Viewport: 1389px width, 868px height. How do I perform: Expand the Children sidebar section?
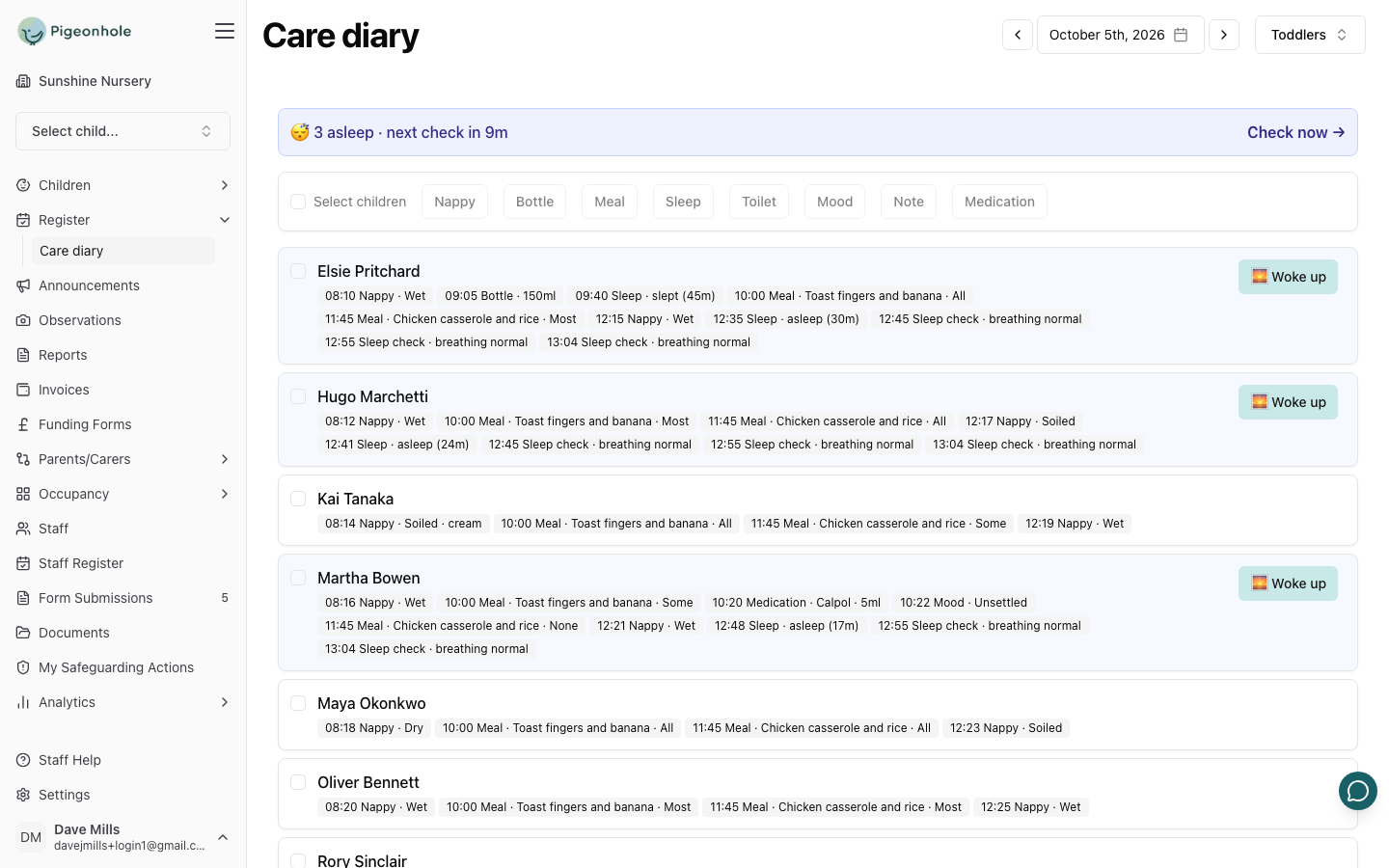point(123,185)
